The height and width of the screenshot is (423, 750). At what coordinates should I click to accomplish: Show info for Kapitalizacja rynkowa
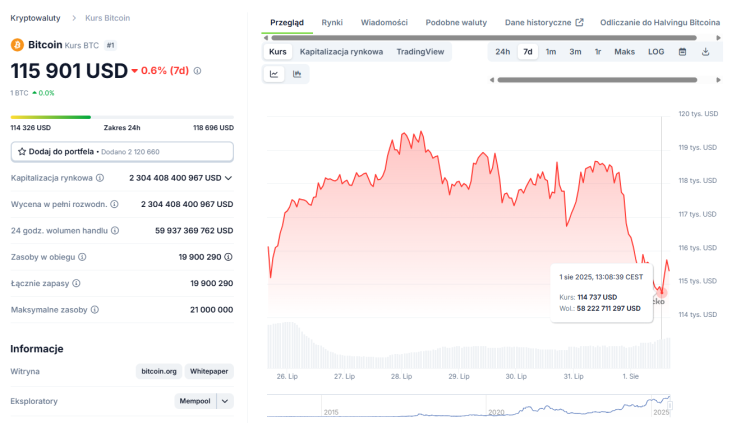point(100,178)
